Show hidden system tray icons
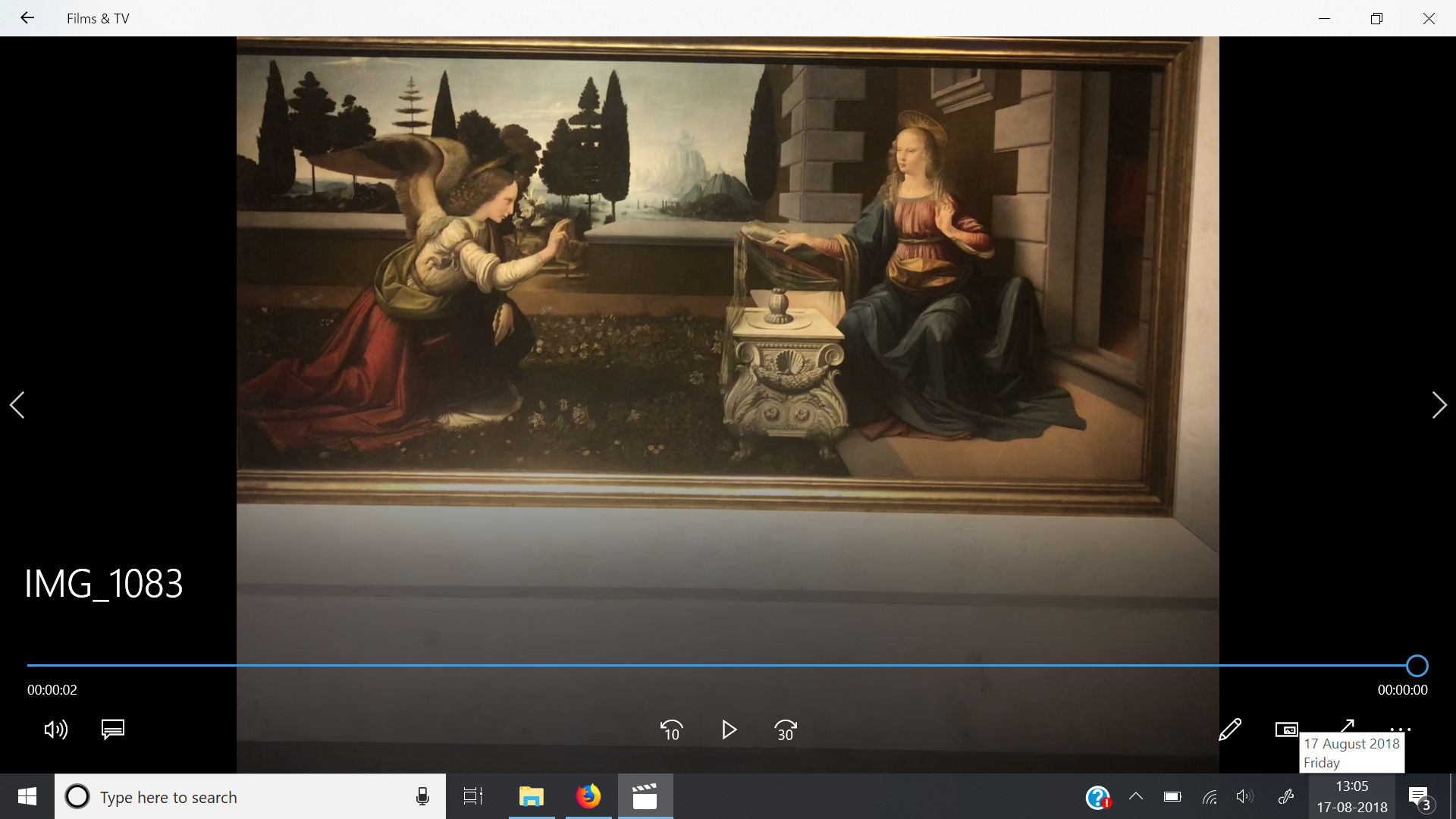The width and height of the screenshot is (1456, 819). (x=1135, y=796)
